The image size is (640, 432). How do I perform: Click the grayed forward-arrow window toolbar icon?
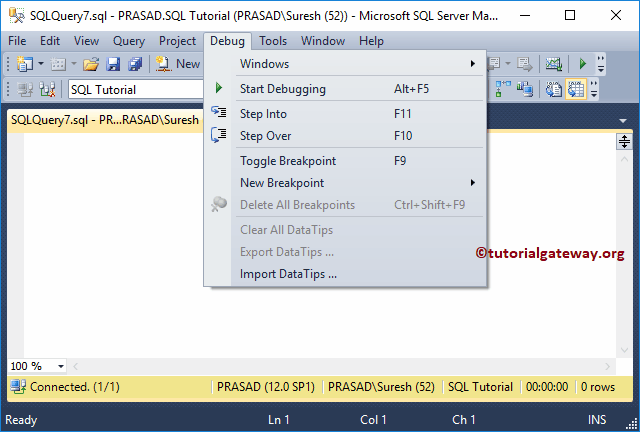tap(524, 64)
